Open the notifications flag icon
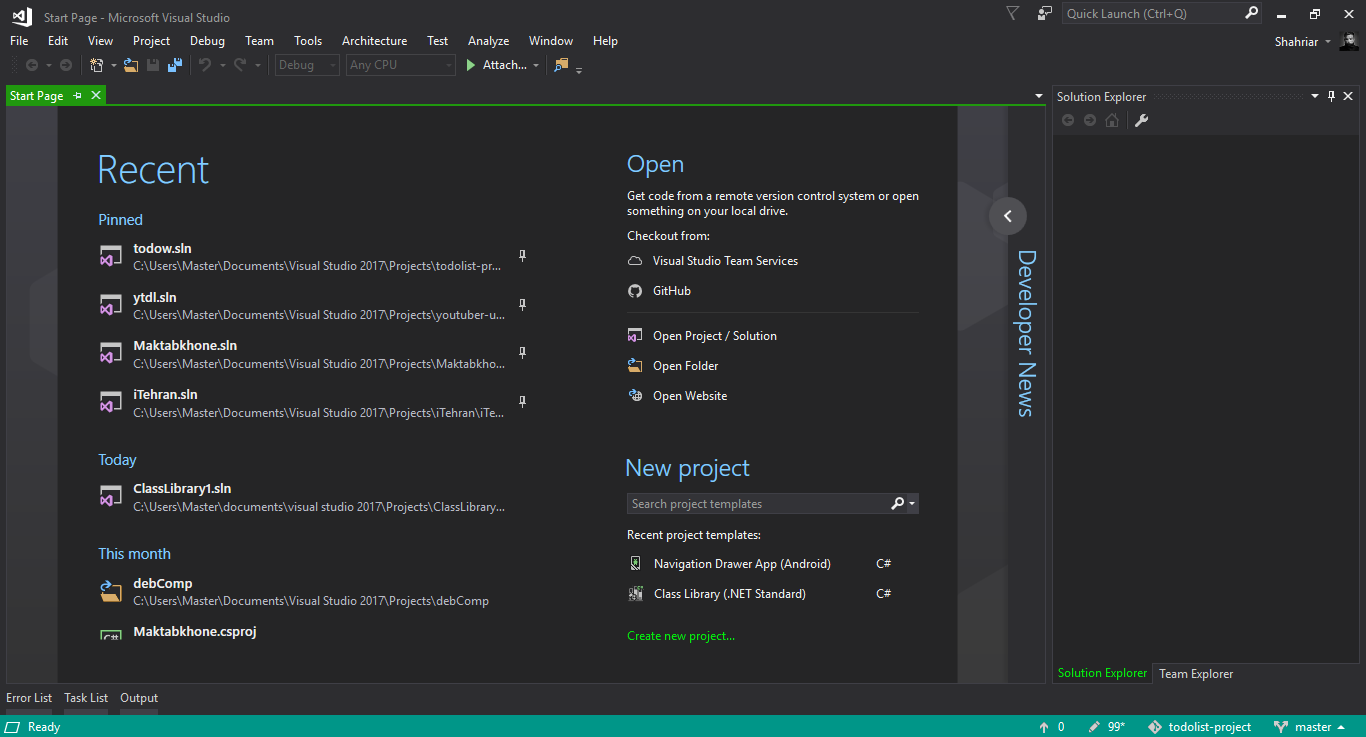This screenshot has height=737, width=1366. tap(1012, 13)
